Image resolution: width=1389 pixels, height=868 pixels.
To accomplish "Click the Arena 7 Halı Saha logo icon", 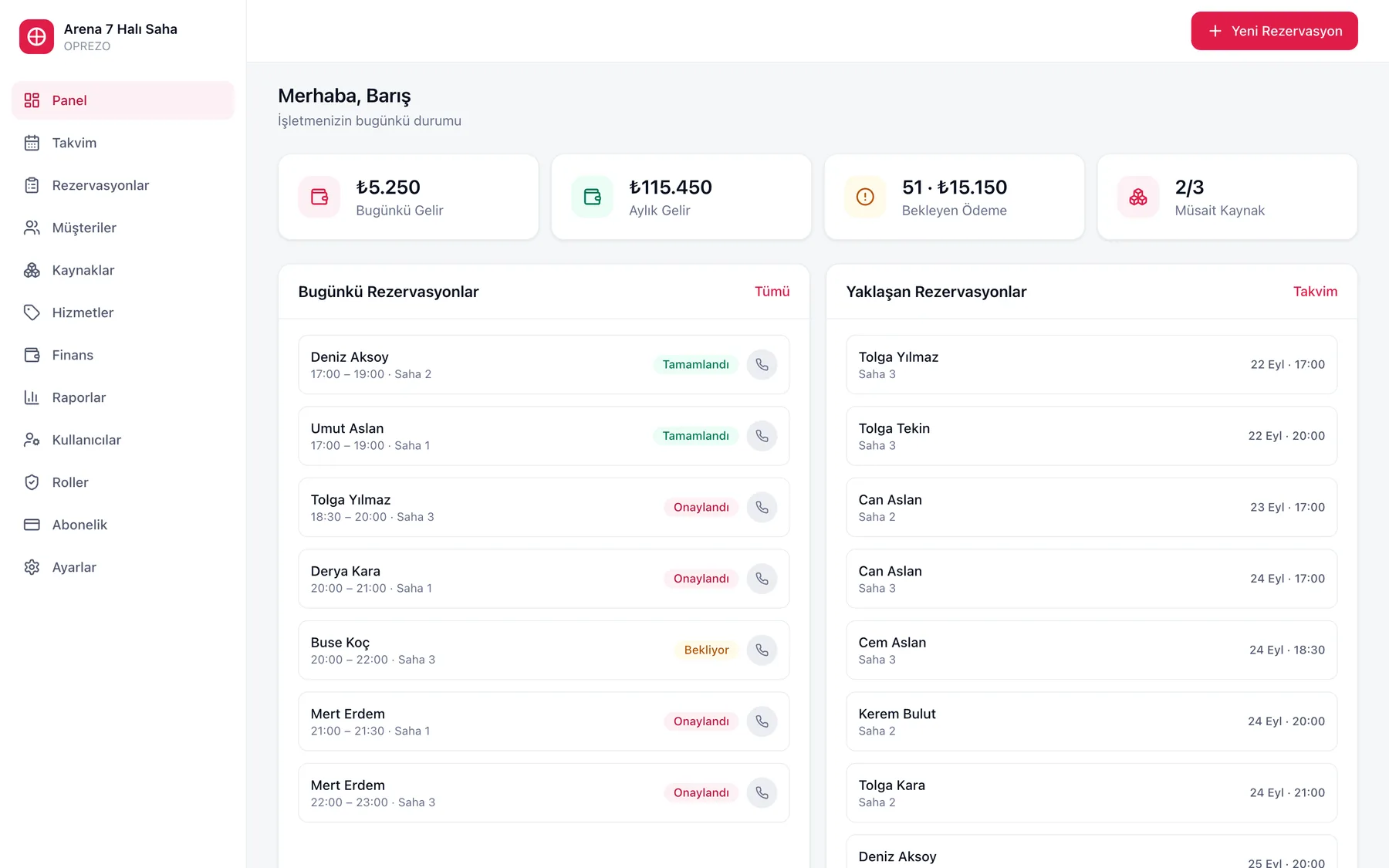I will pos(36,36).
